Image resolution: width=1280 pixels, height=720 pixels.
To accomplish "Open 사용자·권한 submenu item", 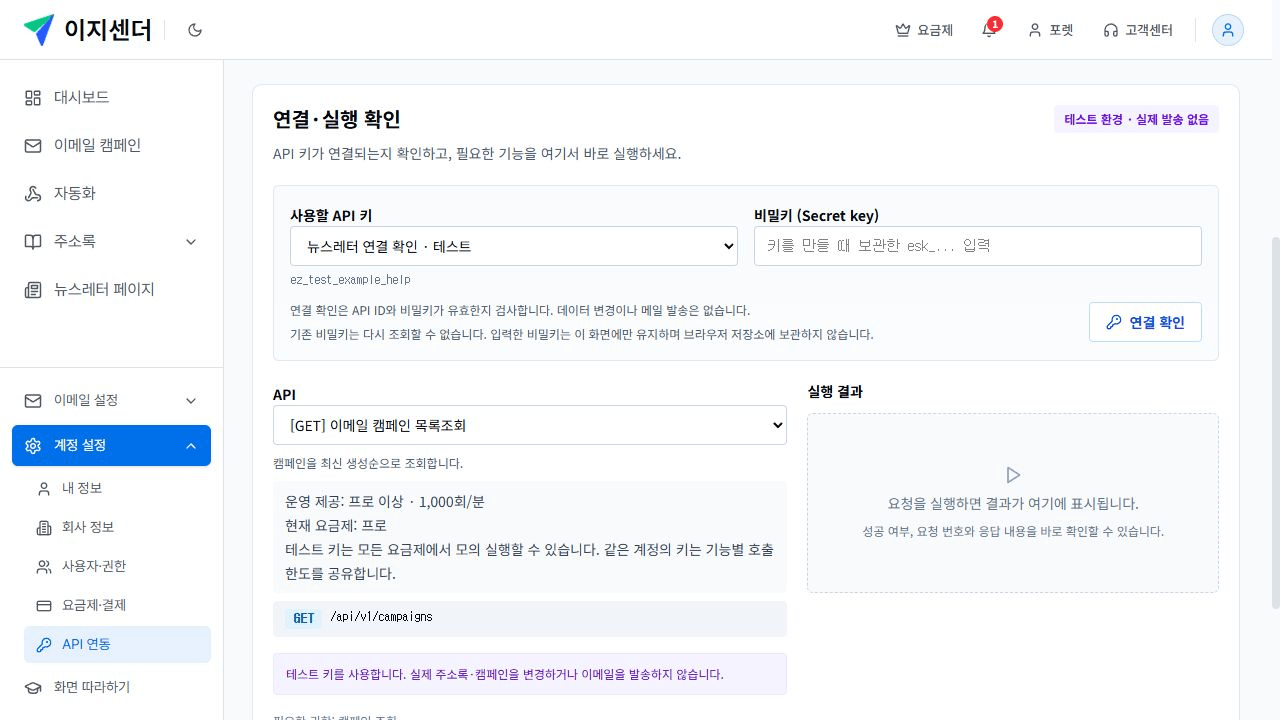I will pos(117,566).
